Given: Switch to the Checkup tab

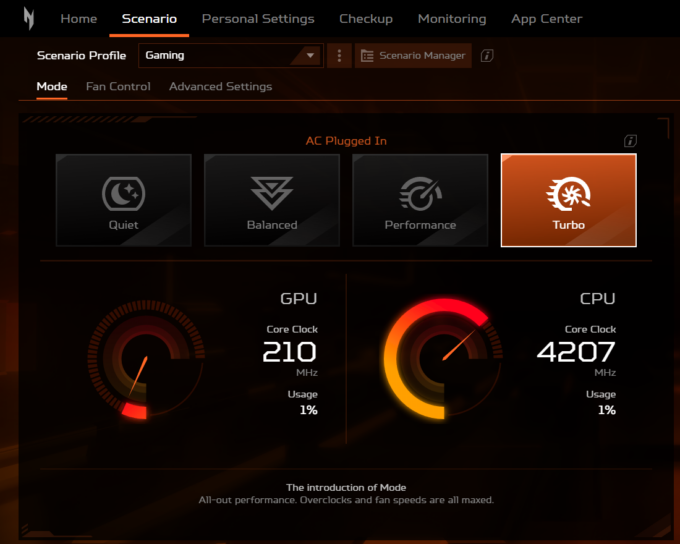Looking at the screenshot, I should 366,19.
